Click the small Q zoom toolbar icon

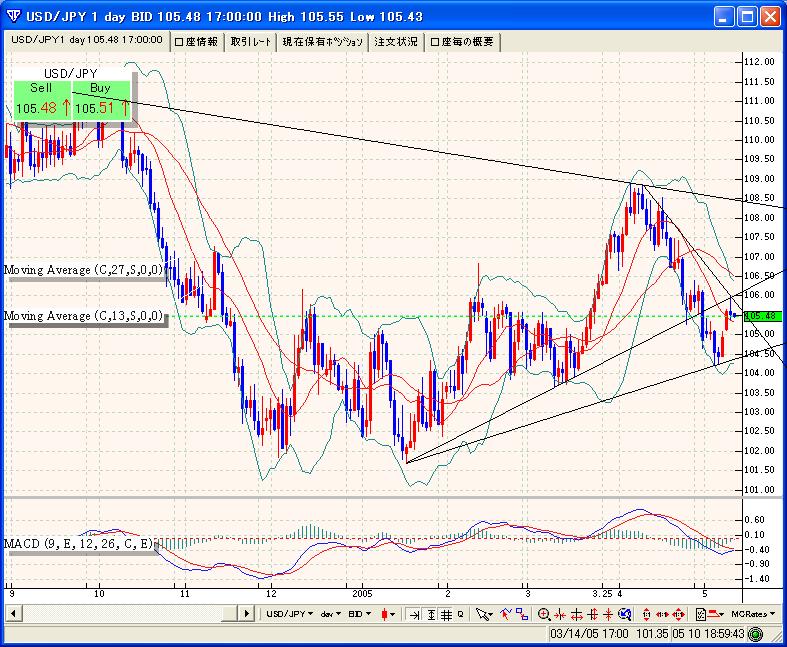click(x=460, y=613)
